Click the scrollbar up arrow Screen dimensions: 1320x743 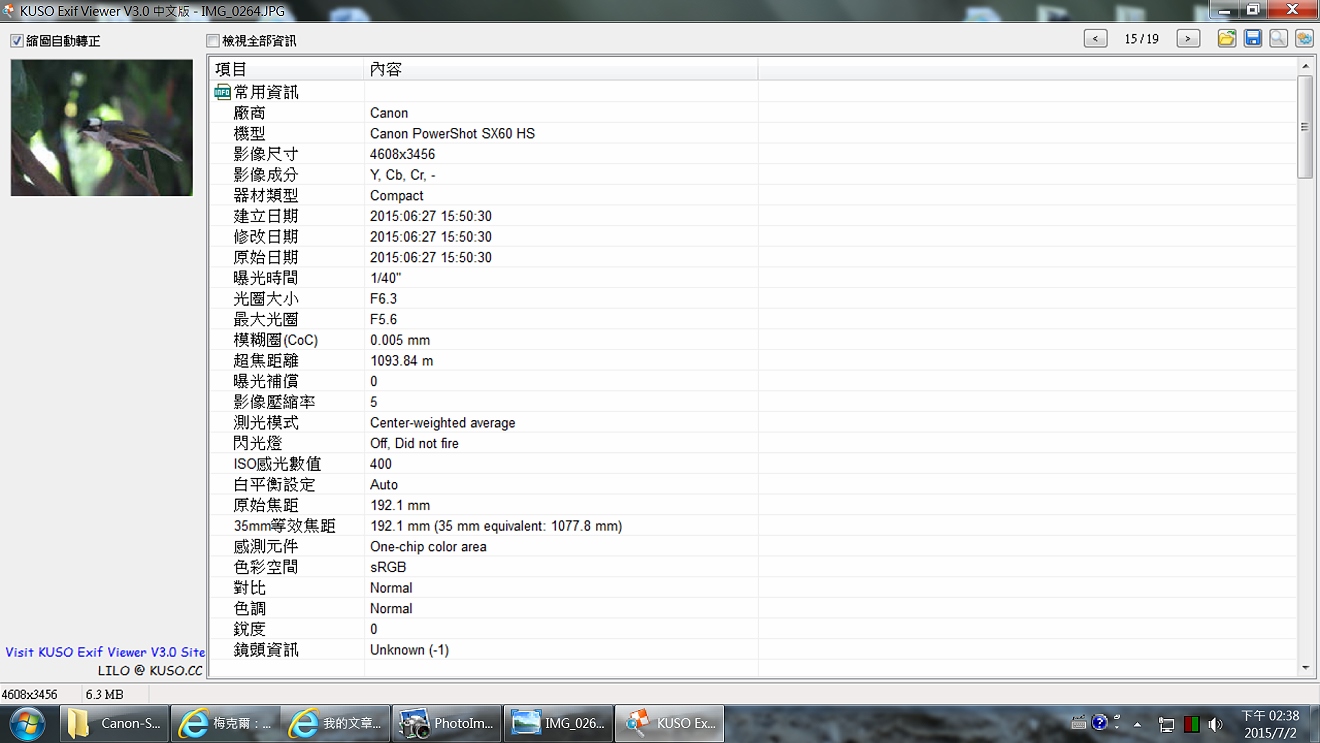(1305, 66)
